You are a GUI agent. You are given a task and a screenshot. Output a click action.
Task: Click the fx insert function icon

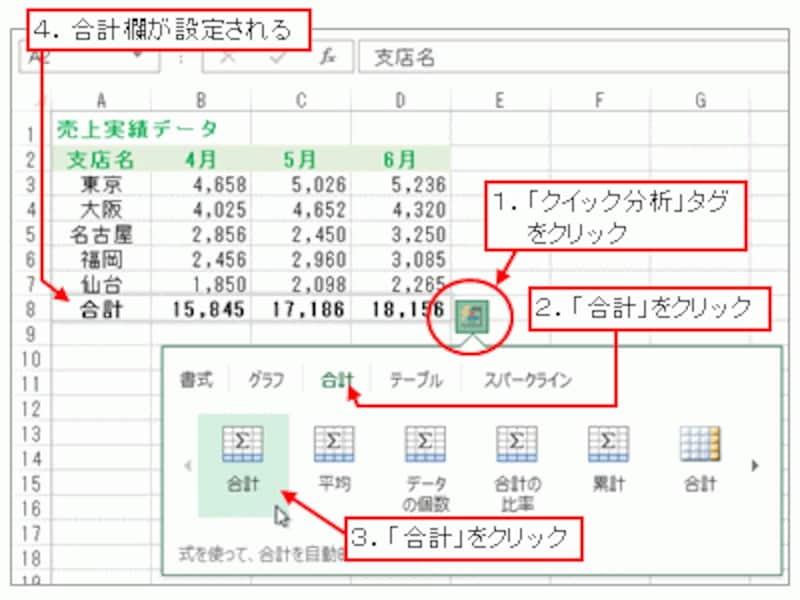click(328, 57)
